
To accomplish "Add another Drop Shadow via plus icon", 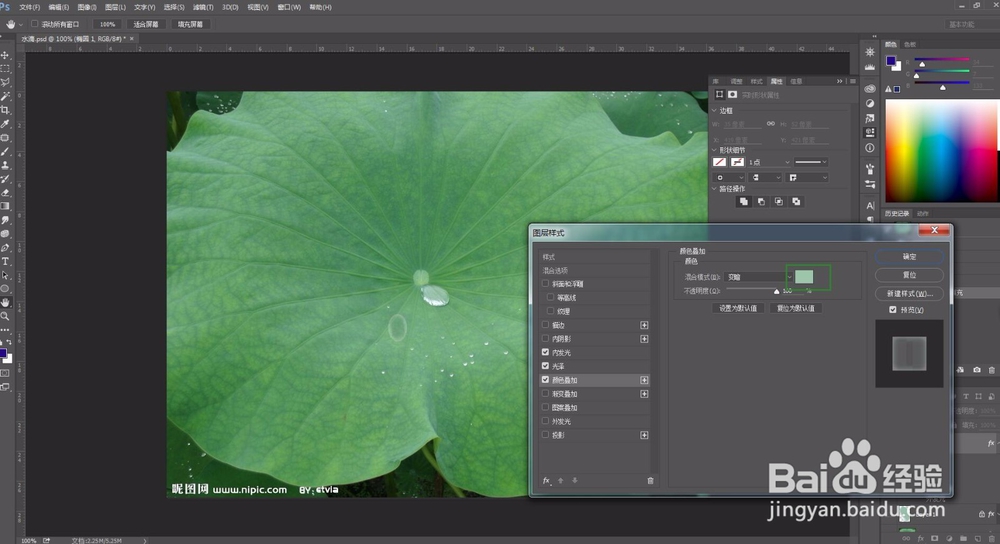I will point(644,435).
